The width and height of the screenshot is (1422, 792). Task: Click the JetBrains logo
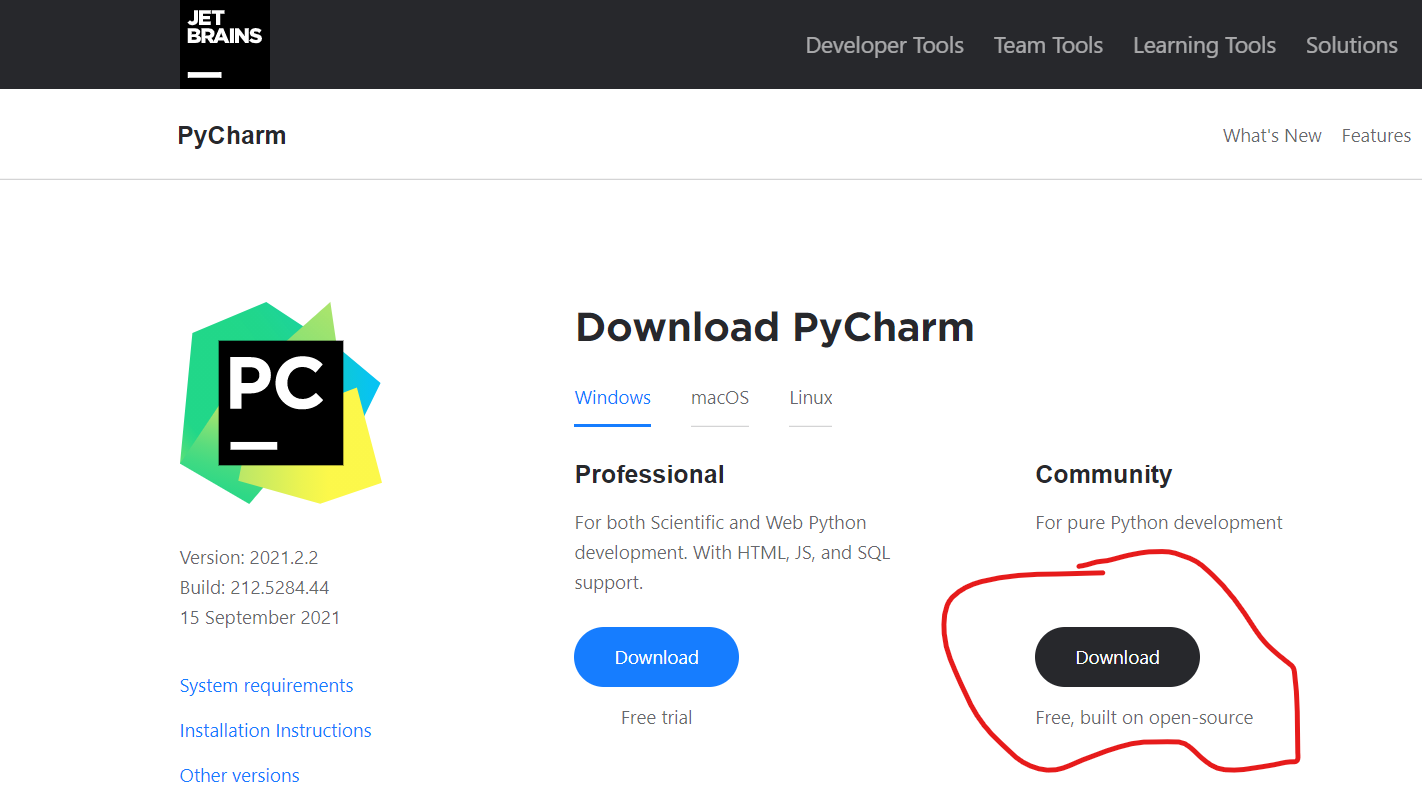pyautogui.click(x=225, y=44)
